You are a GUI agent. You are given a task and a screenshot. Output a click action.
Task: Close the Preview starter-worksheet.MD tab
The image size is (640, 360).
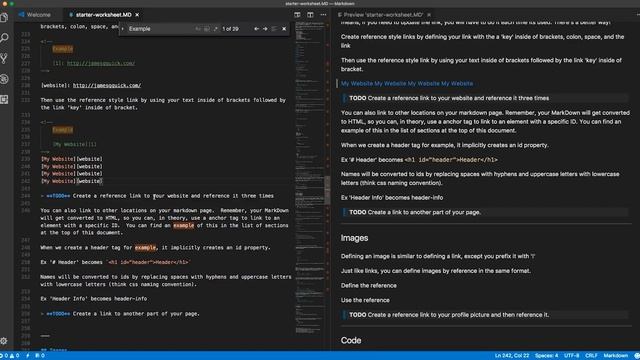point(429,15)
